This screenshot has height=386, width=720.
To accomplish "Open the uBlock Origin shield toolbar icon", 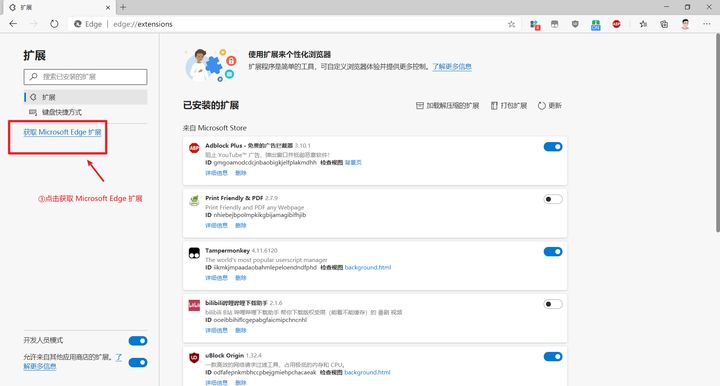I will [x=575, y=24].
